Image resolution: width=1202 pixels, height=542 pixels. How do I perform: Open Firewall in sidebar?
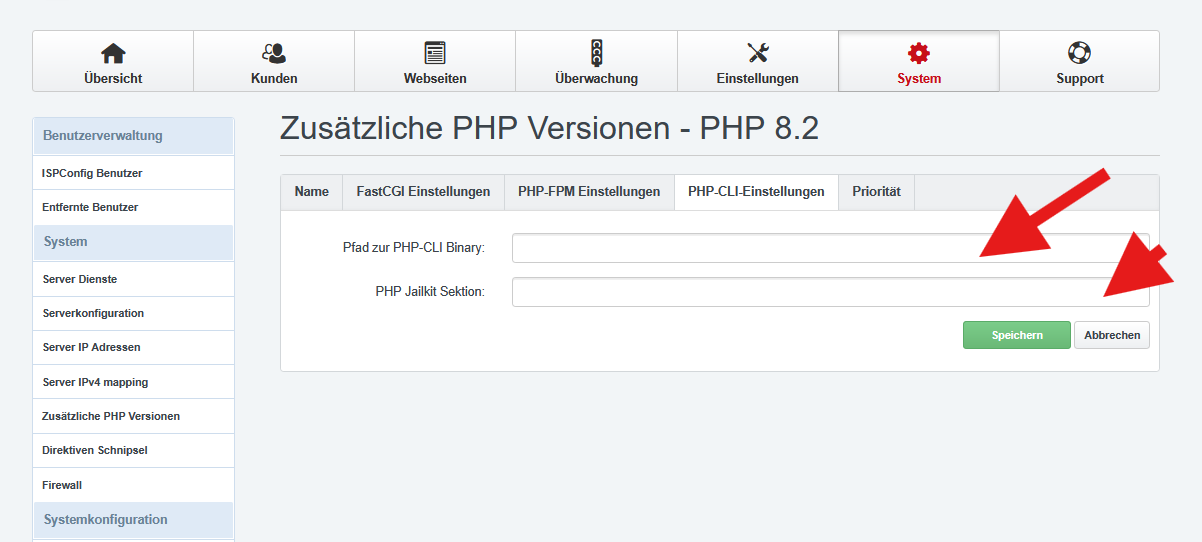point(134,485)
